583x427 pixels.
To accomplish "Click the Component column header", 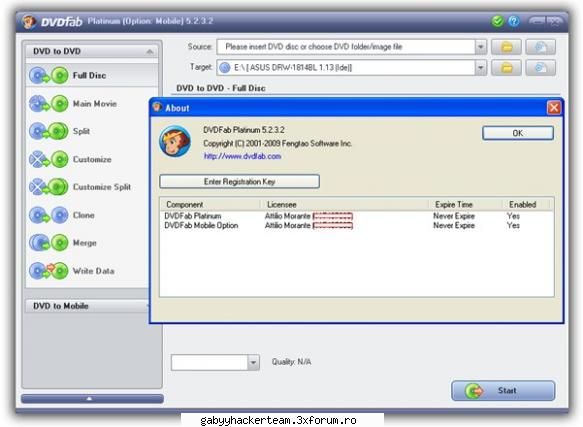I will (x=210, y=205).
